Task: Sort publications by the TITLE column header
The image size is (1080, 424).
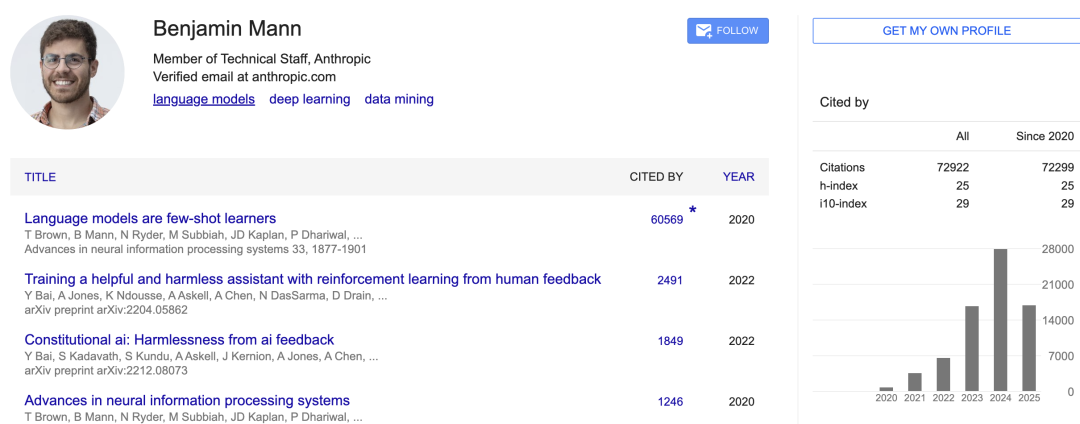Action: point(40,177)
